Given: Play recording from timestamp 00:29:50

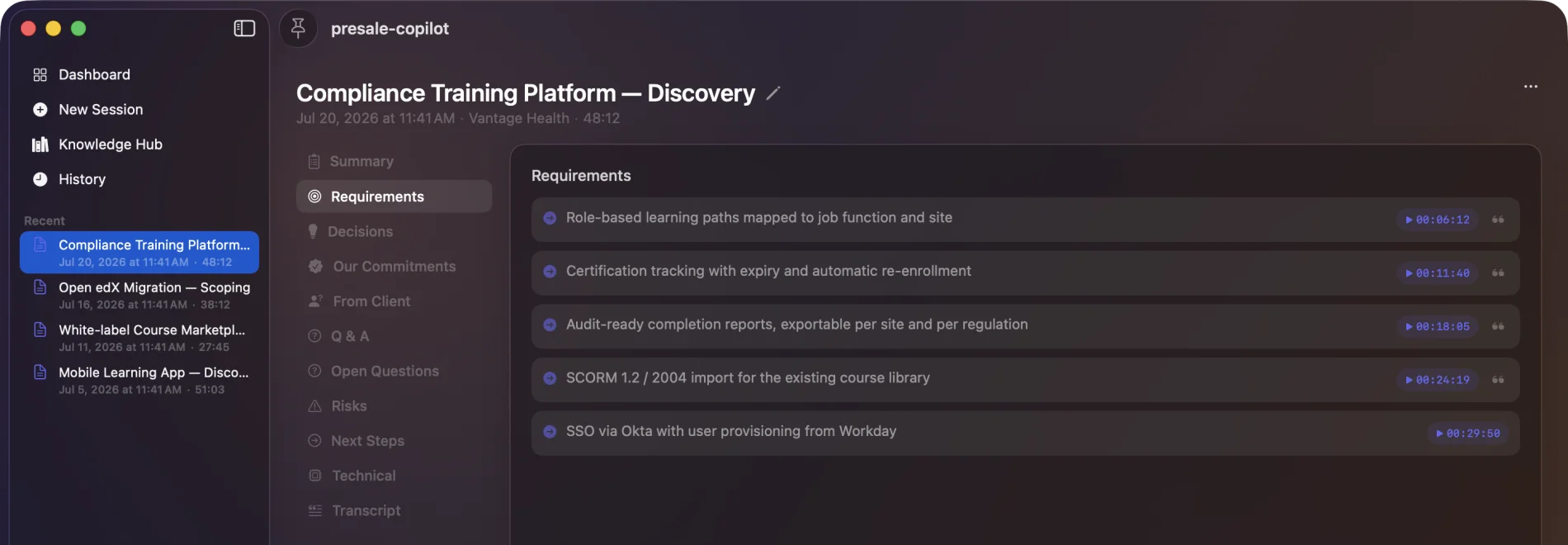Looking at the screenshot, I should click(1468, 434).
